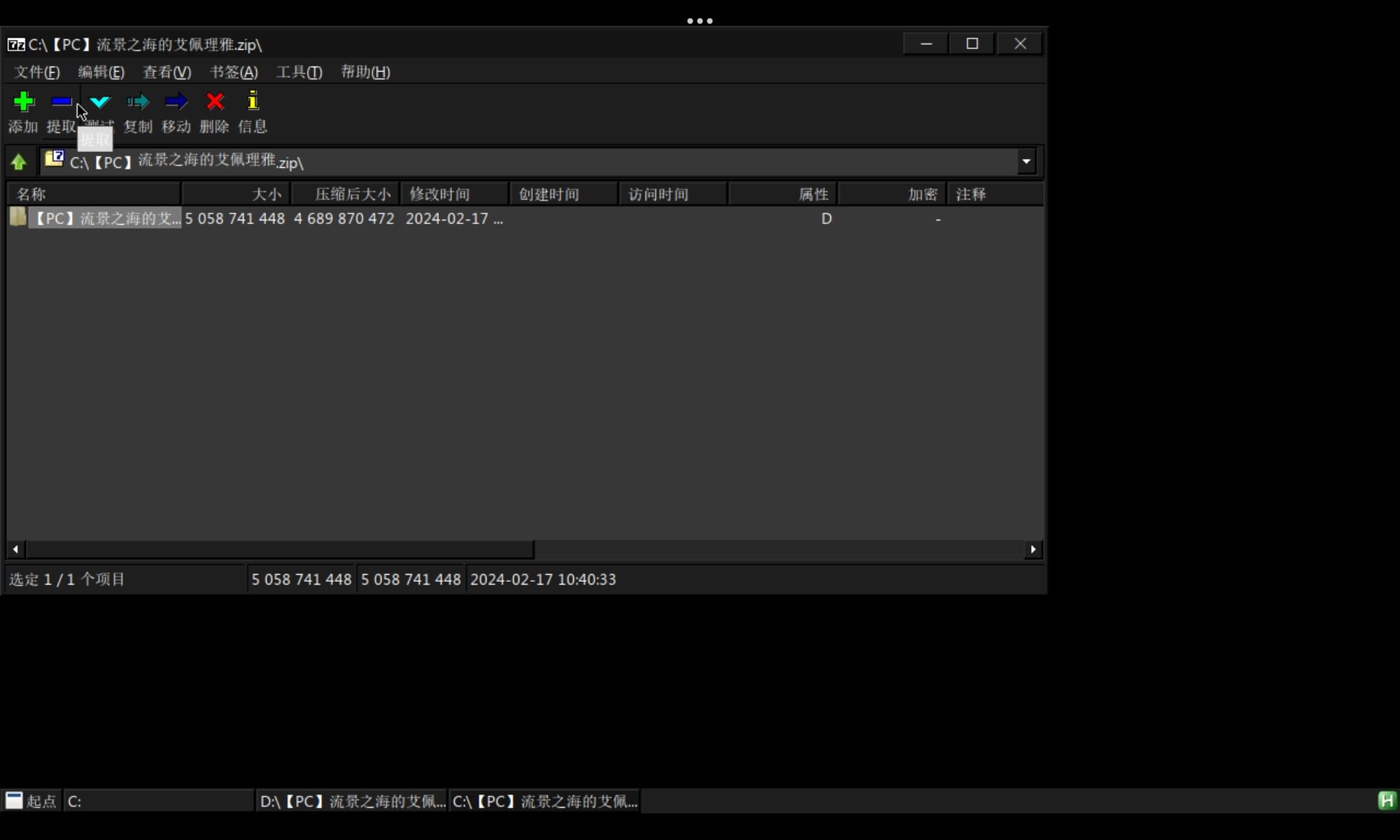Click the address path input field
This screenshot has height=840, width=1400.
pyautogui.click(x=528, y=162)
